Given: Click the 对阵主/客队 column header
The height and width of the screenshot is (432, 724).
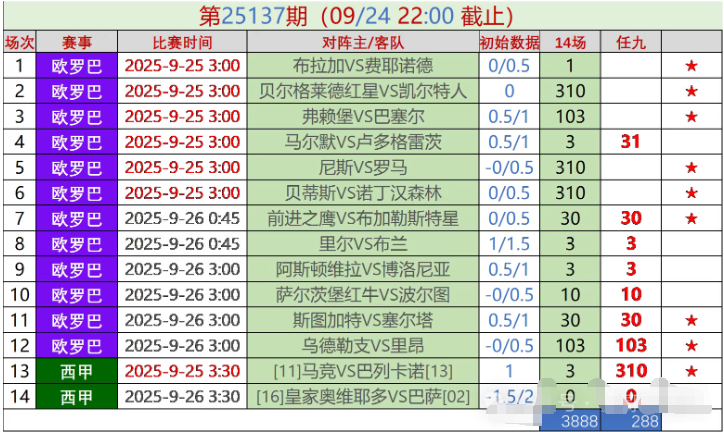Looking at the screenshot, I should (363, 42).
